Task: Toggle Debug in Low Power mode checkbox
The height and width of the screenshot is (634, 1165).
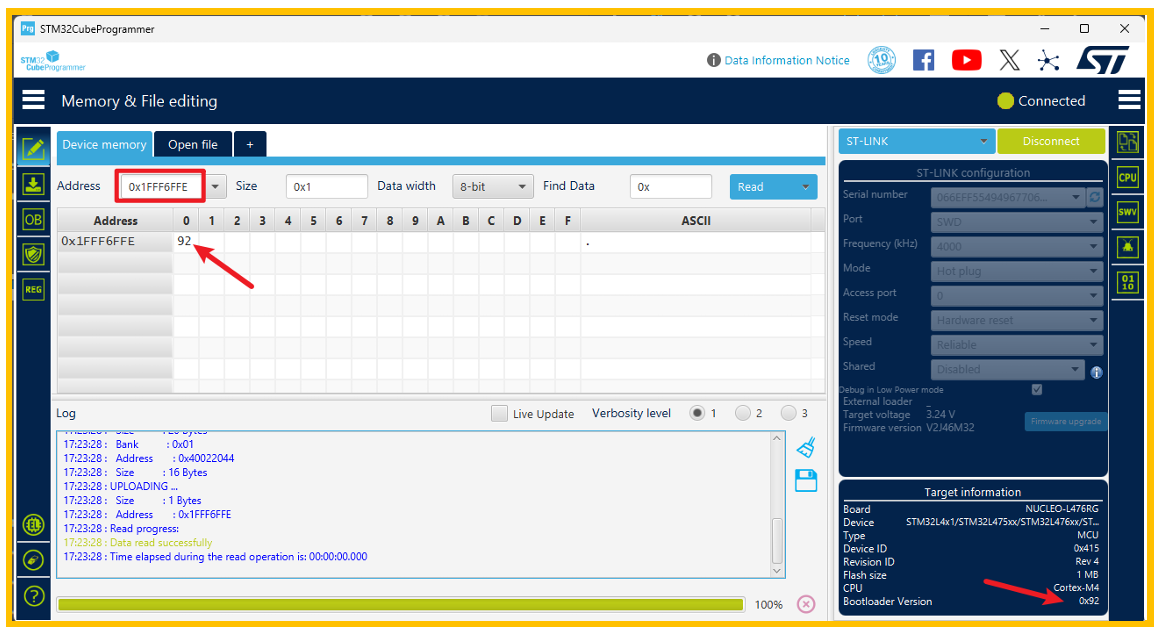Action: (1036, 389)
